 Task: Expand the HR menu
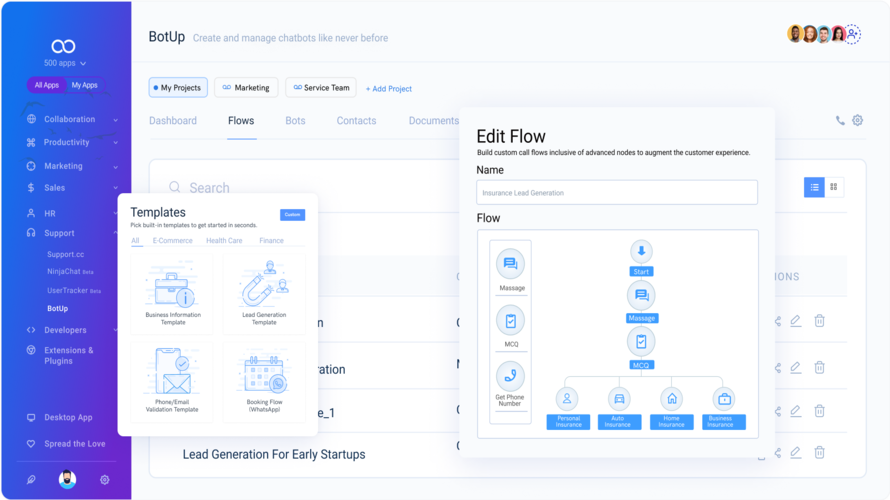(72, 213)
